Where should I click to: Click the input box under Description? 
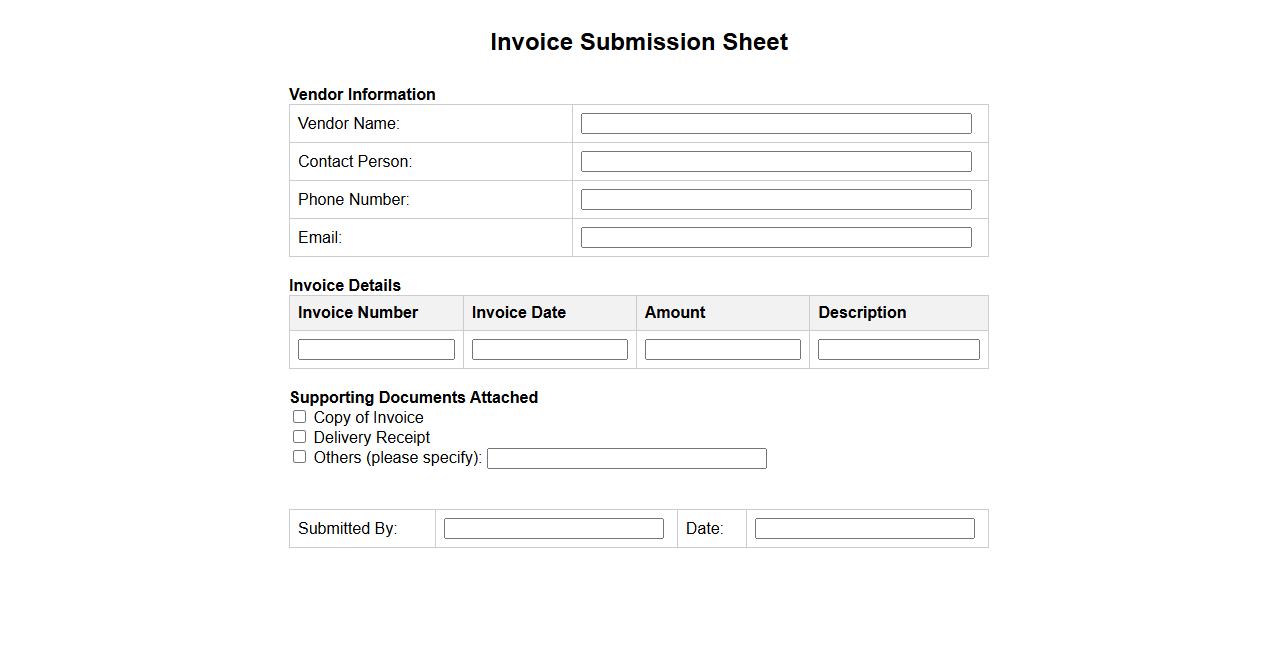(898, 349)
